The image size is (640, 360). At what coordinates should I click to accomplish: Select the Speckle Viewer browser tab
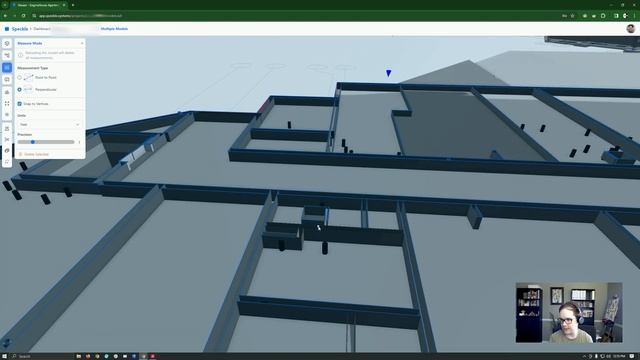tap(39, 5)
